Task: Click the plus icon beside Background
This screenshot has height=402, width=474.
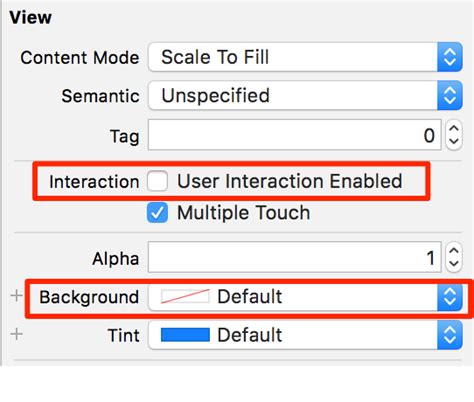Action: (17, 295)
